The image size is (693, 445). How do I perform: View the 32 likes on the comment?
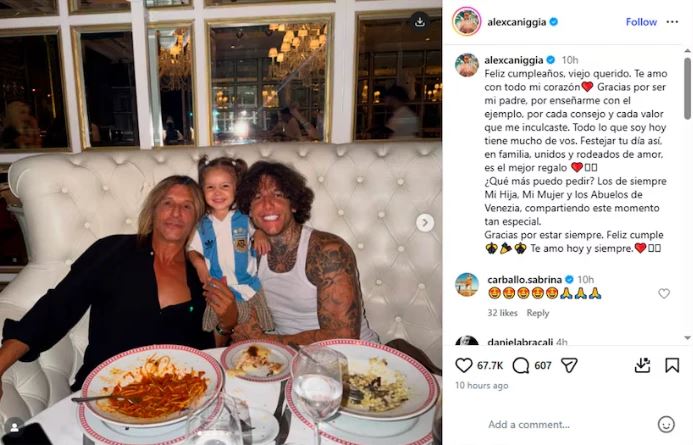tap(502, 313)
